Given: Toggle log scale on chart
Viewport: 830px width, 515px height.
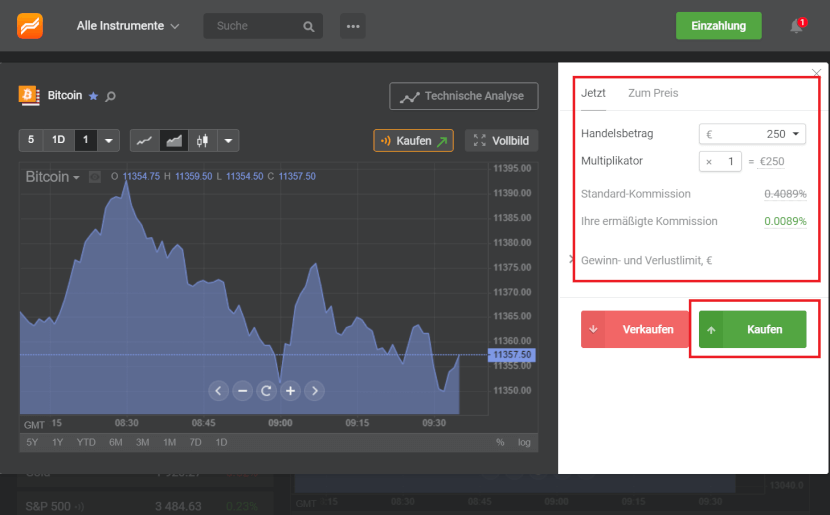Looking at the screenshot, I should point(524,442).
